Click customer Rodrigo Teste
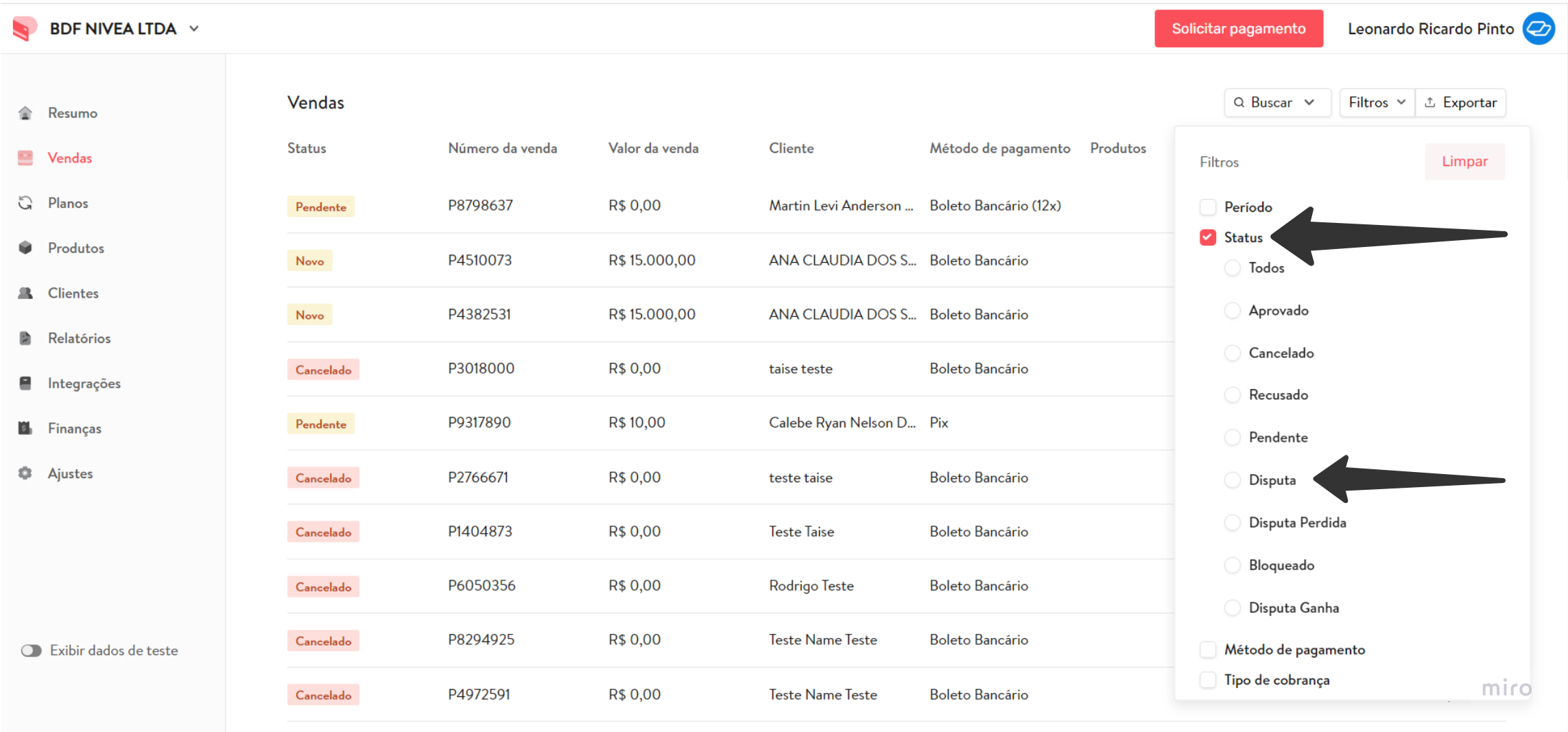Image resolution: width=1568 pixels, height=732 pixels. pyautogui.click(x=811, y=586)
